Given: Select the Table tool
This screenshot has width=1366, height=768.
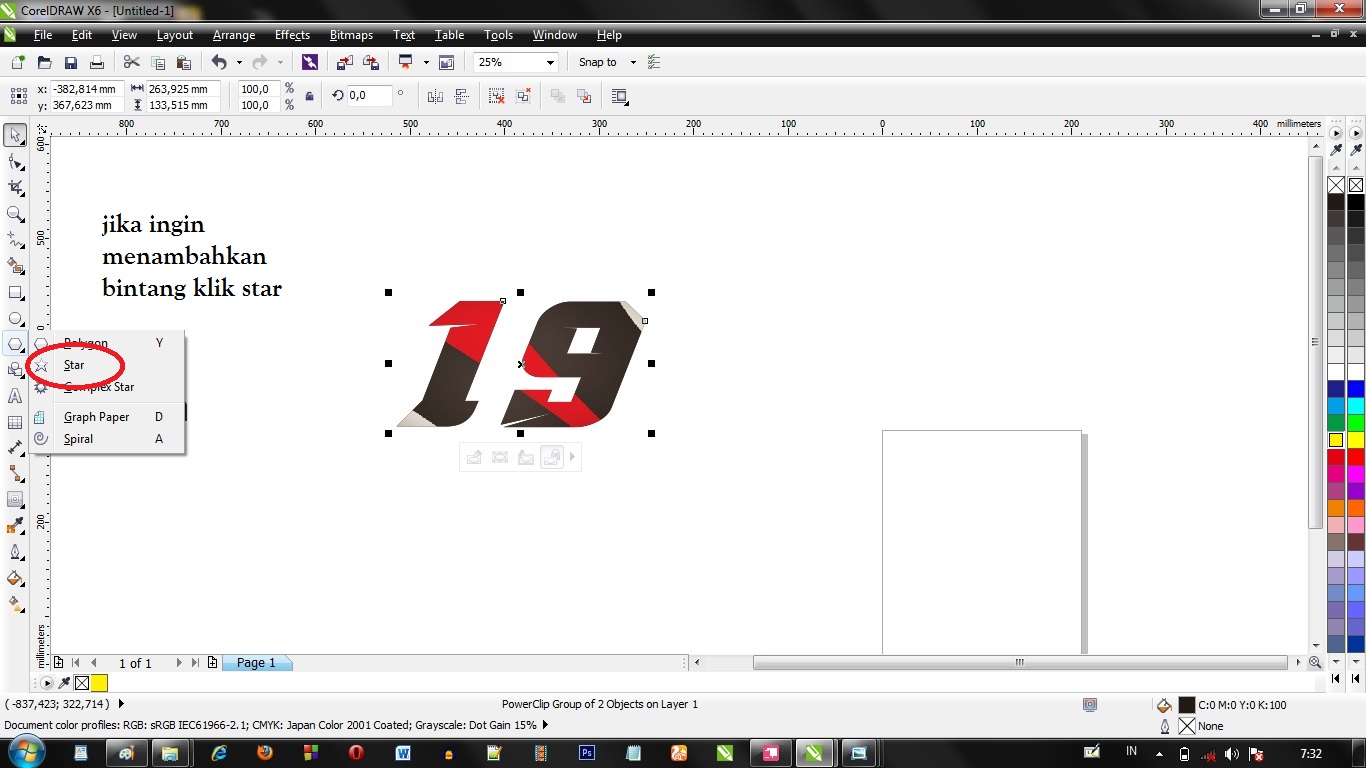Looking at the screenshot, I should (15, 422).
